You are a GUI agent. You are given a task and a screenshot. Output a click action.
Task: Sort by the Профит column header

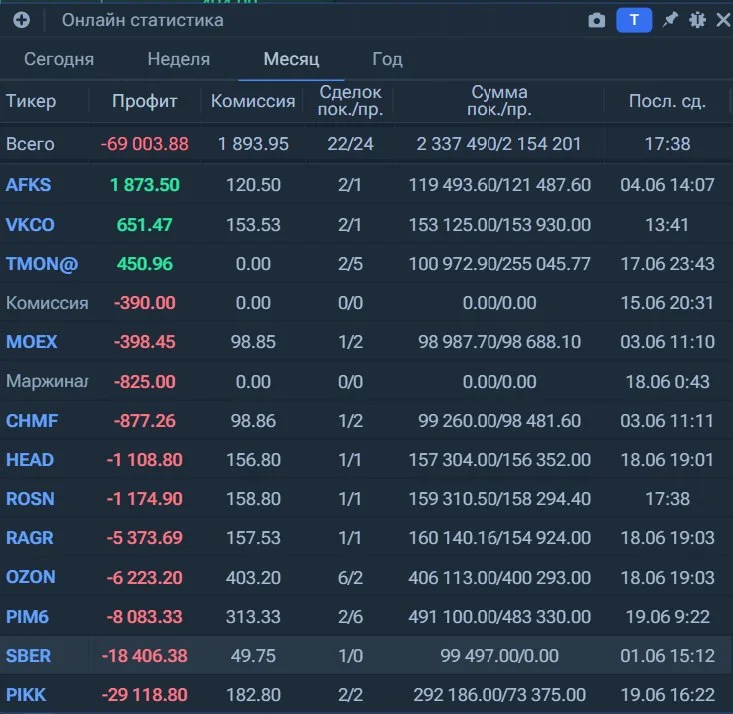click(x=144, y=101)
